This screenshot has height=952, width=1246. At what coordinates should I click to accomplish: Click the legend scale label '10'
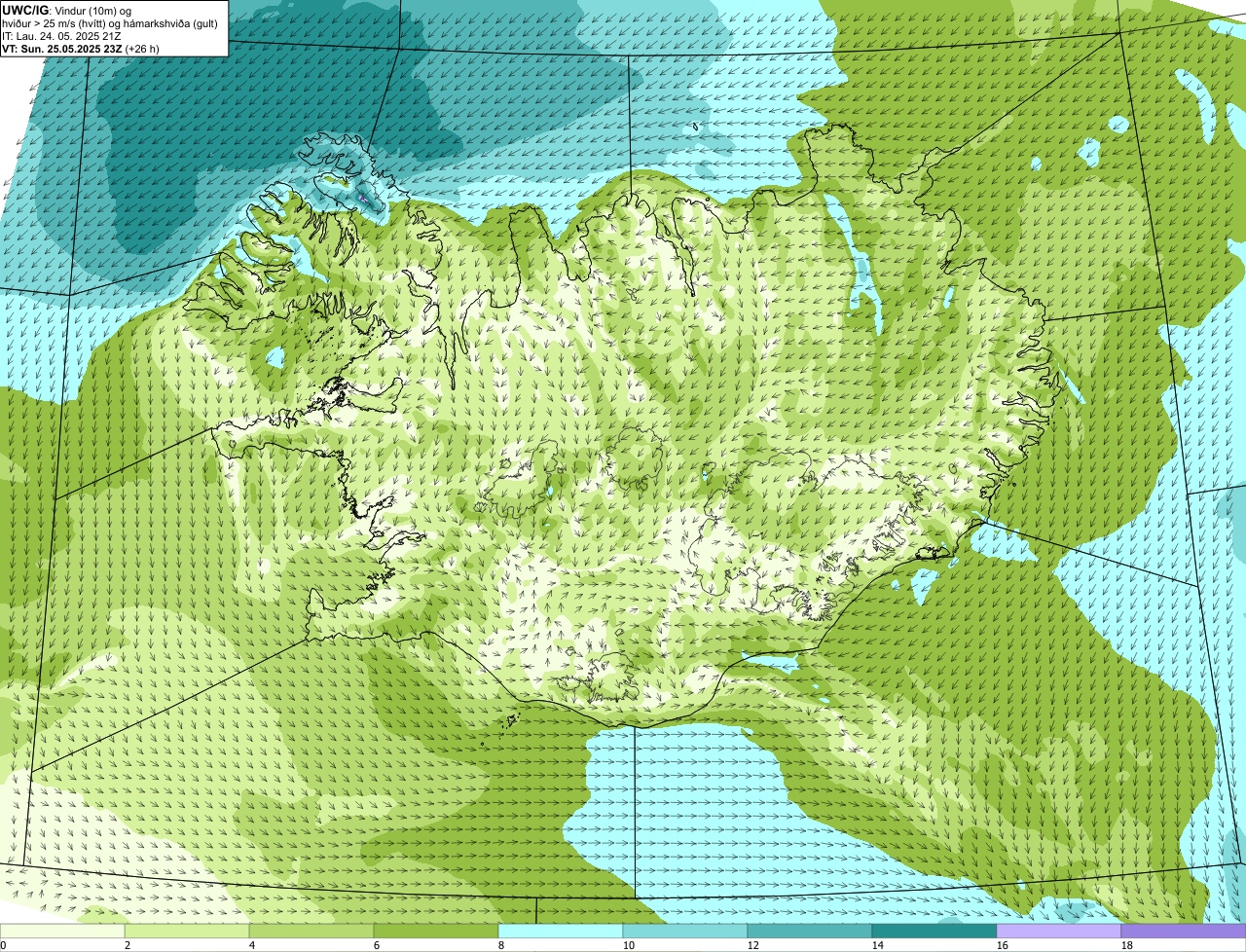pos(629,945)
